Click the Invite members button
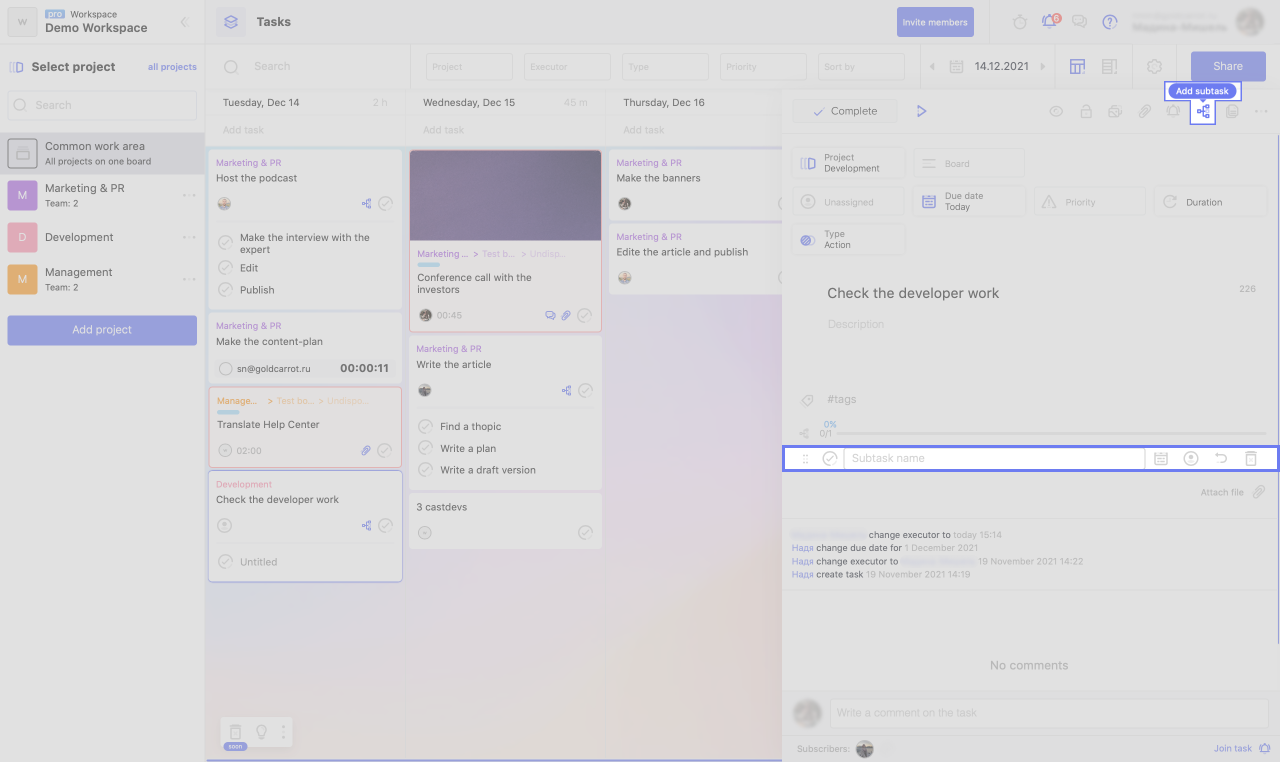The width and height of the screenshot is (1280, 762). [x=935, y=22]
